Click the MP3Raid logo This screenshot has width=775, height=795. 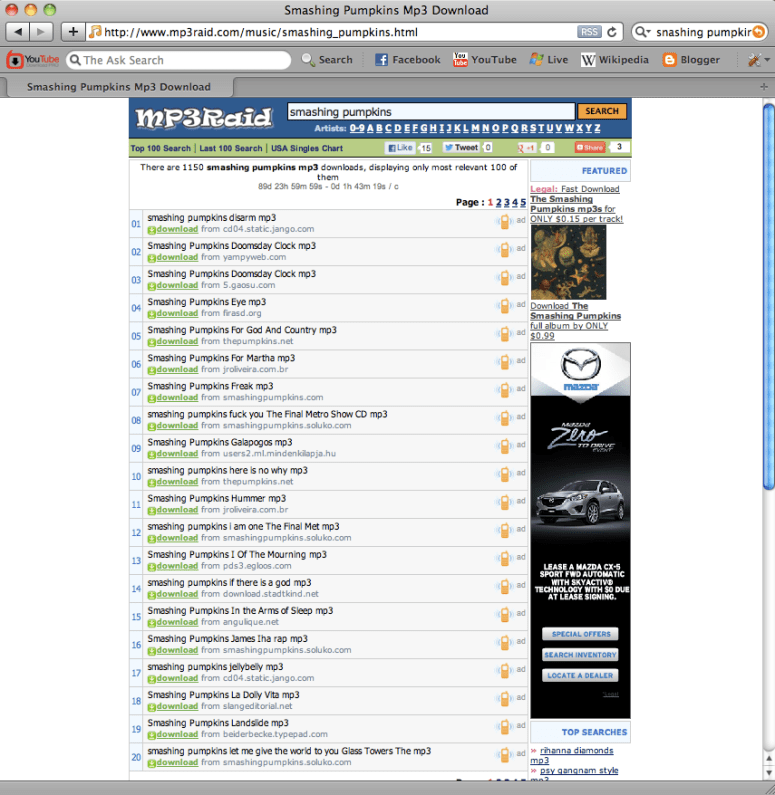(204, 118)
